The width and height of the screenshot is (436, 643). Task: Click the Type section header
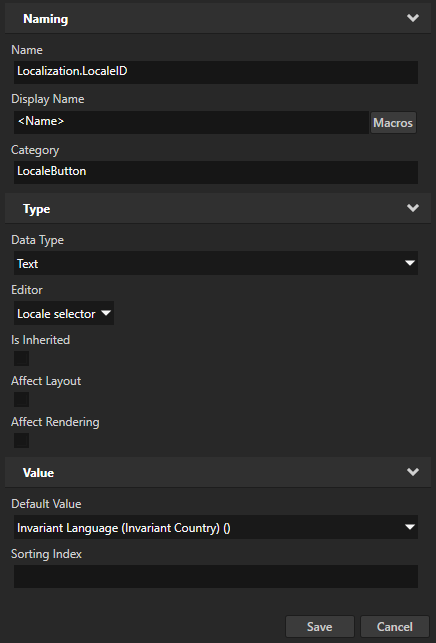point(218,208)
